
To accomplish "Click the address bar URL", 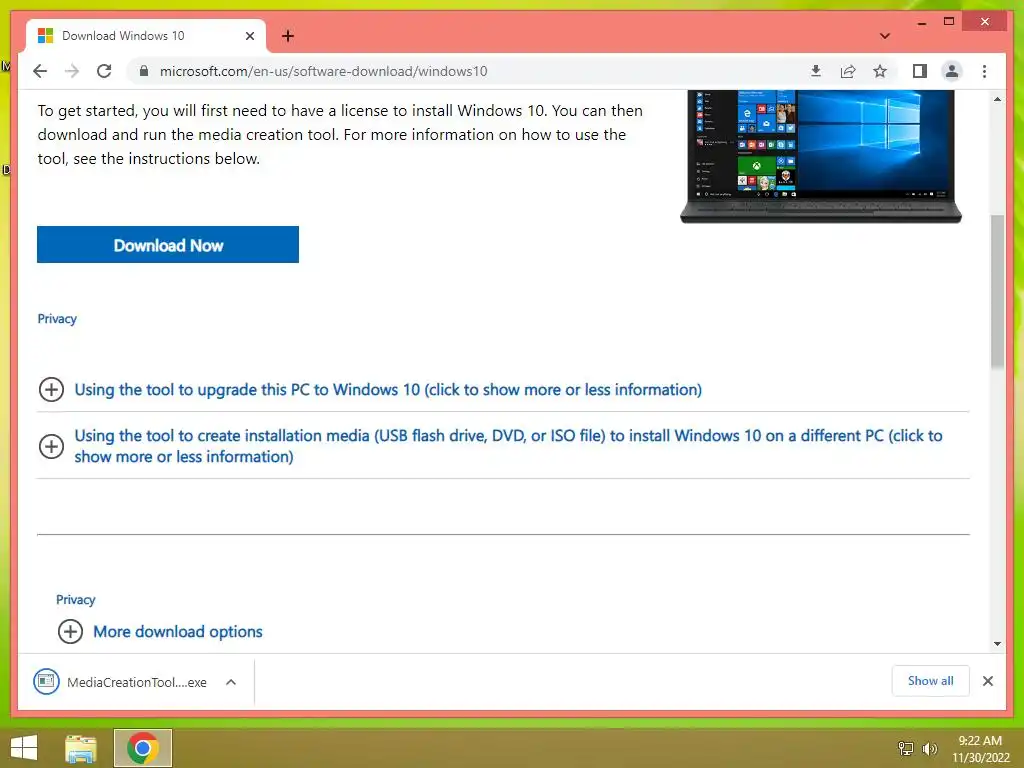I will pos(323,71).
